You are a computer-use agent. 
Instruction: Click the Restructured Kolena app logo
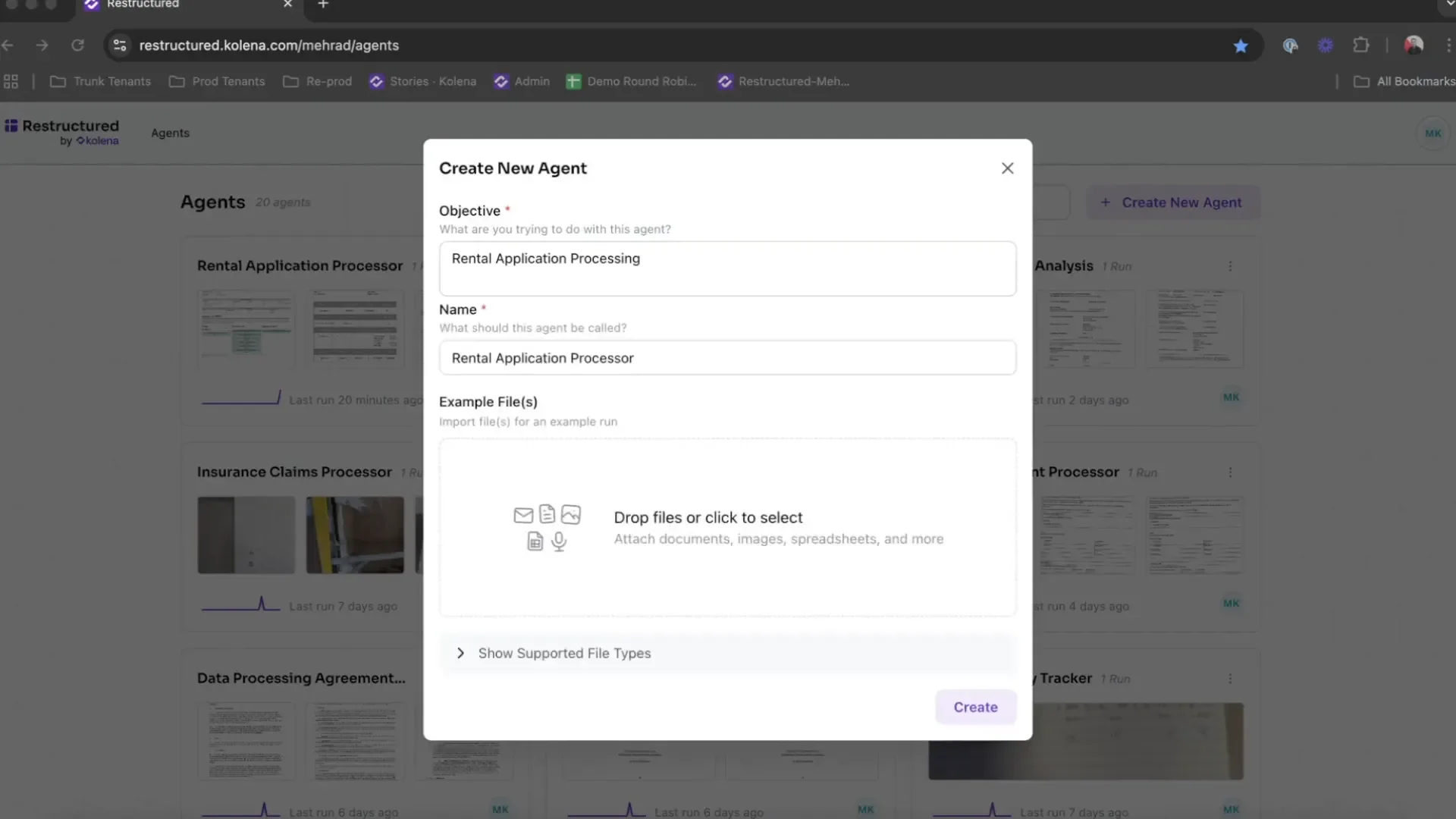(x=61, y=130)
